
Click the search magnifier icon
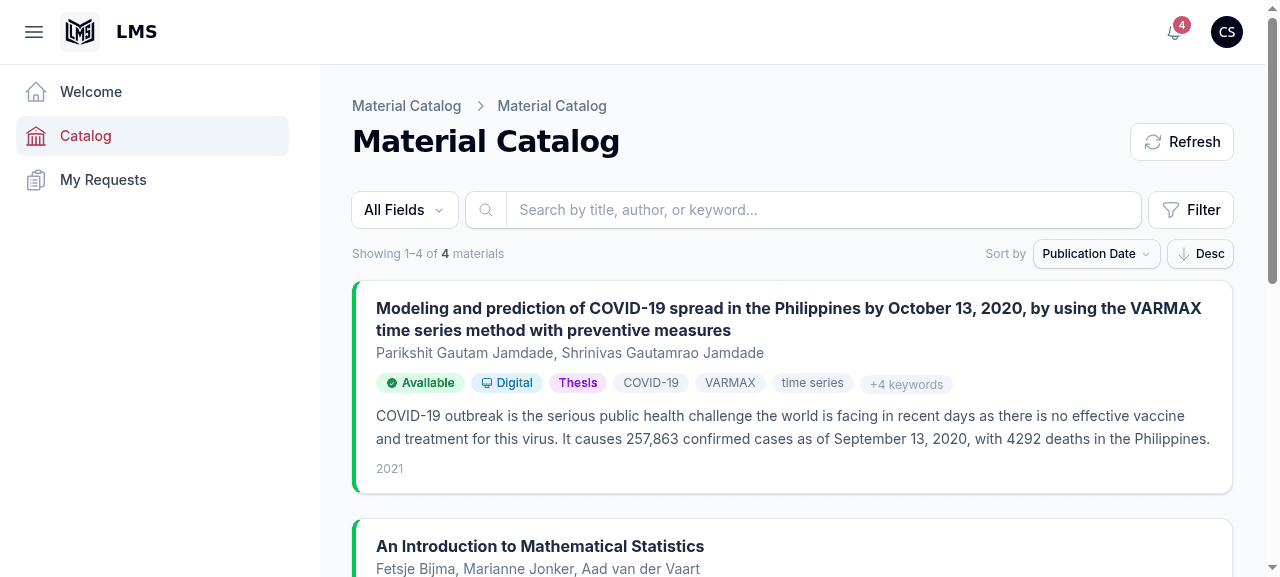click(x=486, y=210)
